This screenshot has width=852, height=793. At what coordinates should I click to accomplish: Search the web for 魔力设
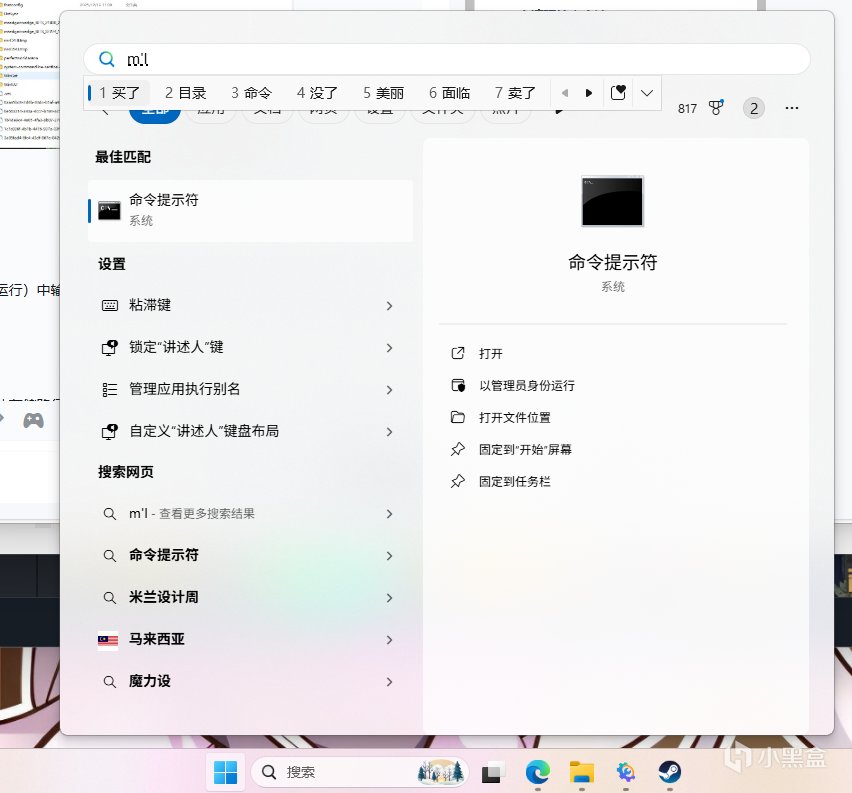pos(249,682)
